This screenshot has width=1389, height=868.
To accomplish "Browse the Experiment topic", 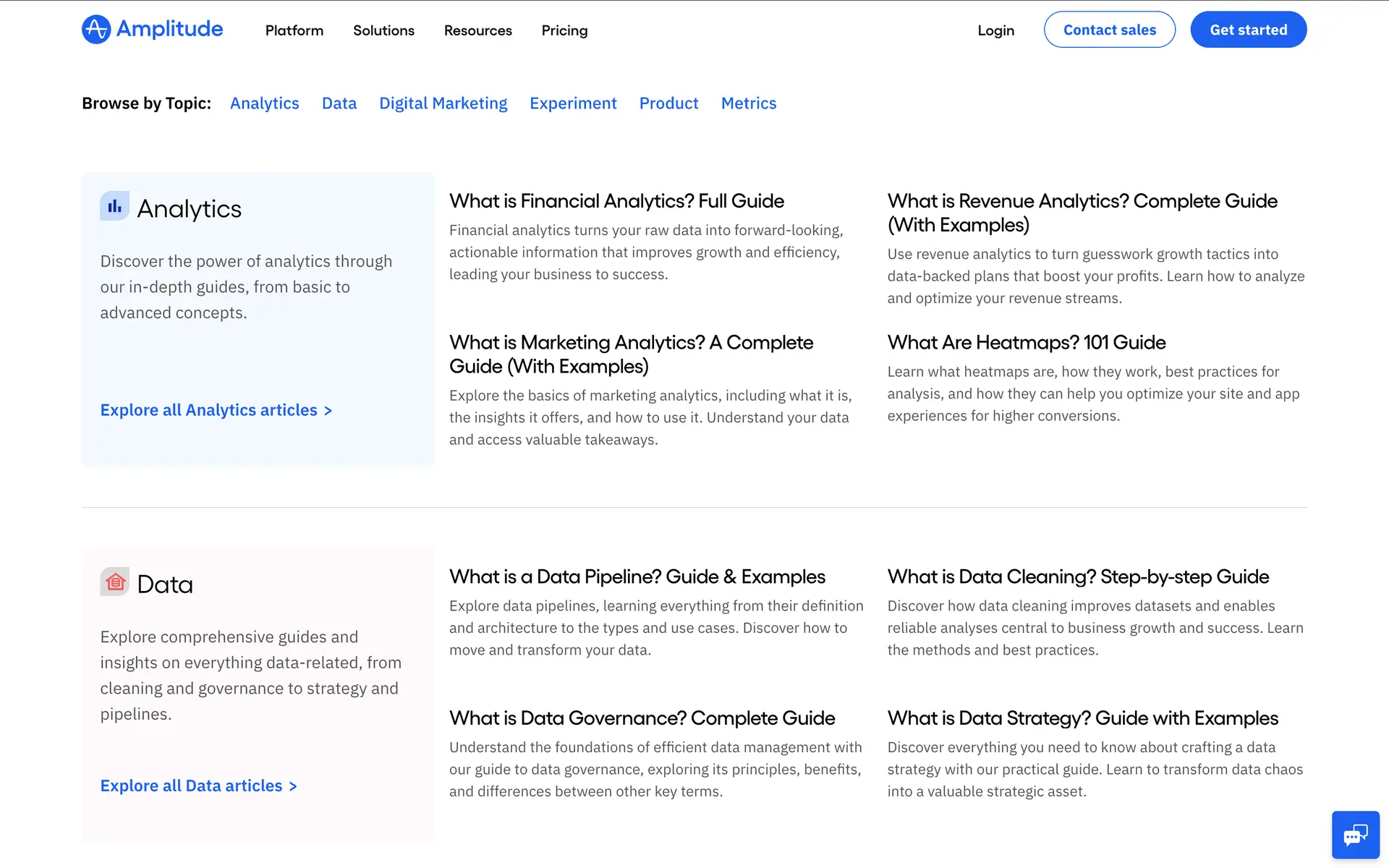I will point(573,103).
